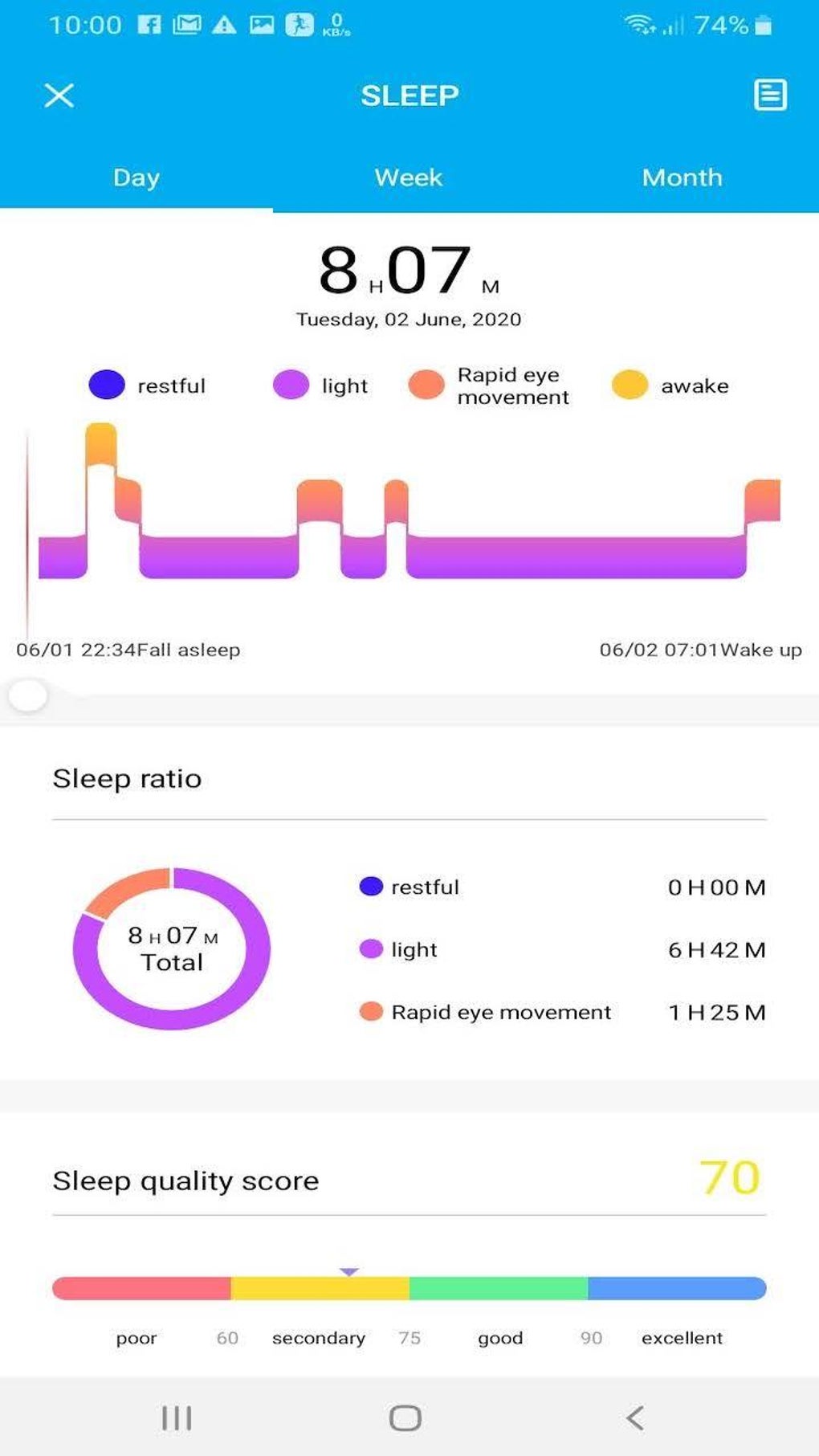Screen dimensions: 819x1456
Task: Tap the light sleep 6H42M row
Action: [562, 949]
